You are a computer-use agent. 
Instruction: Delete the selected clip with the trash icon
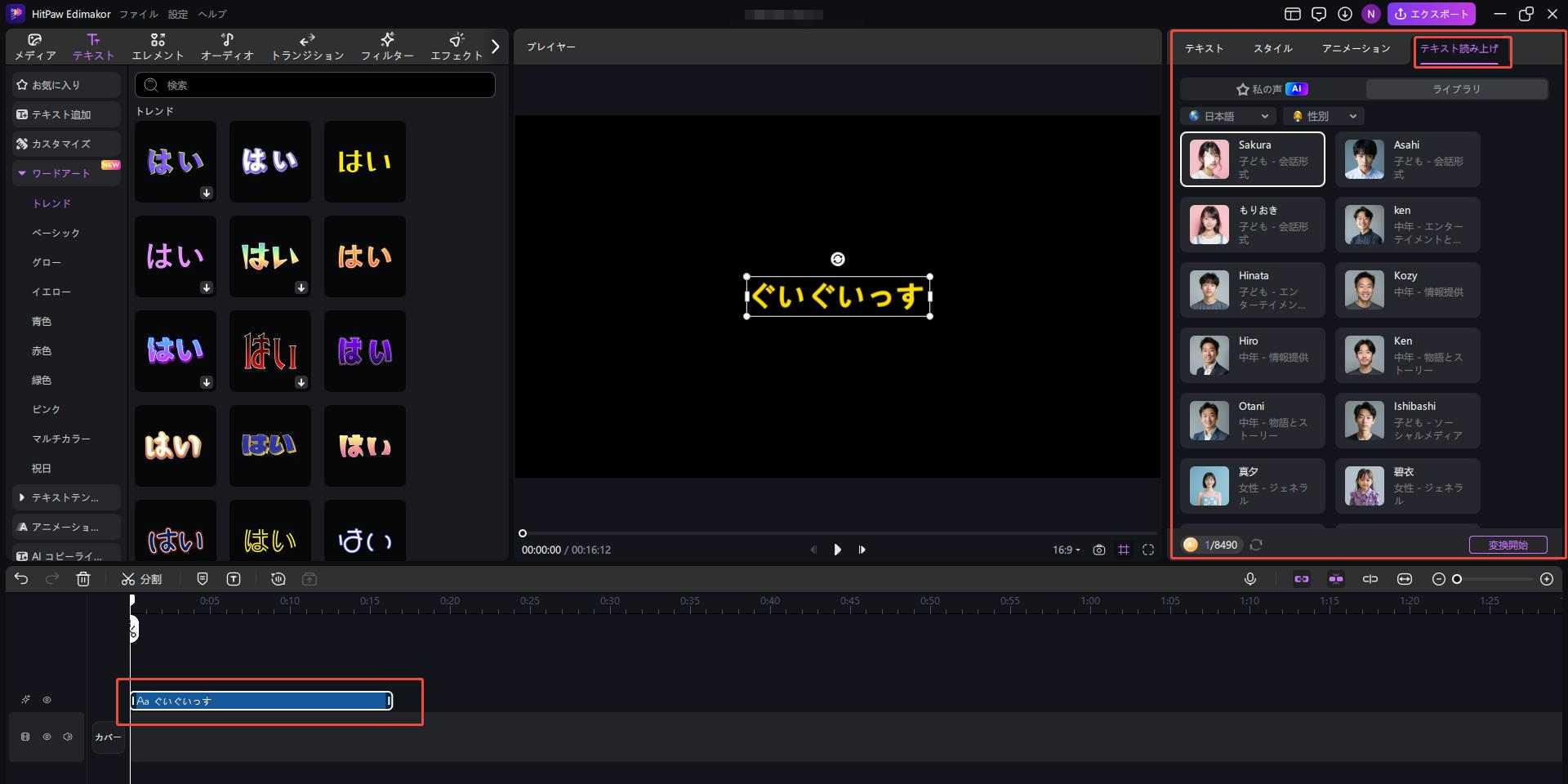82,579
